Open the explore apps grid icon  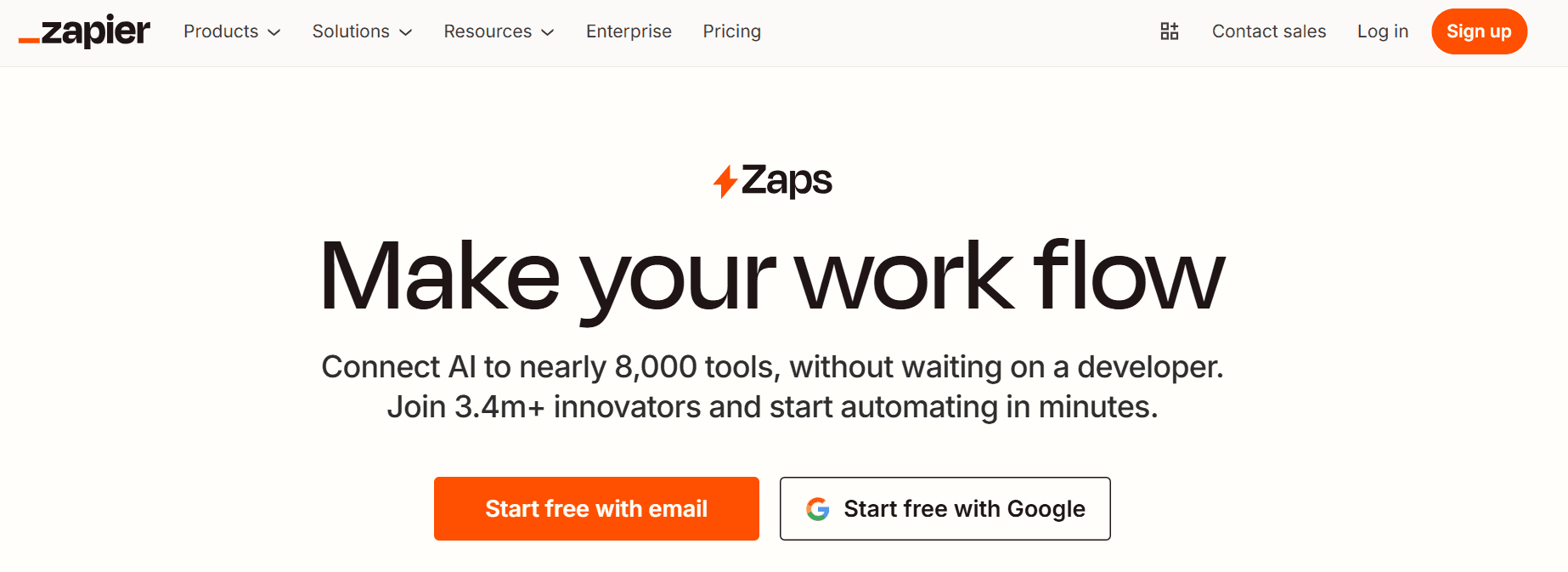1169,31
